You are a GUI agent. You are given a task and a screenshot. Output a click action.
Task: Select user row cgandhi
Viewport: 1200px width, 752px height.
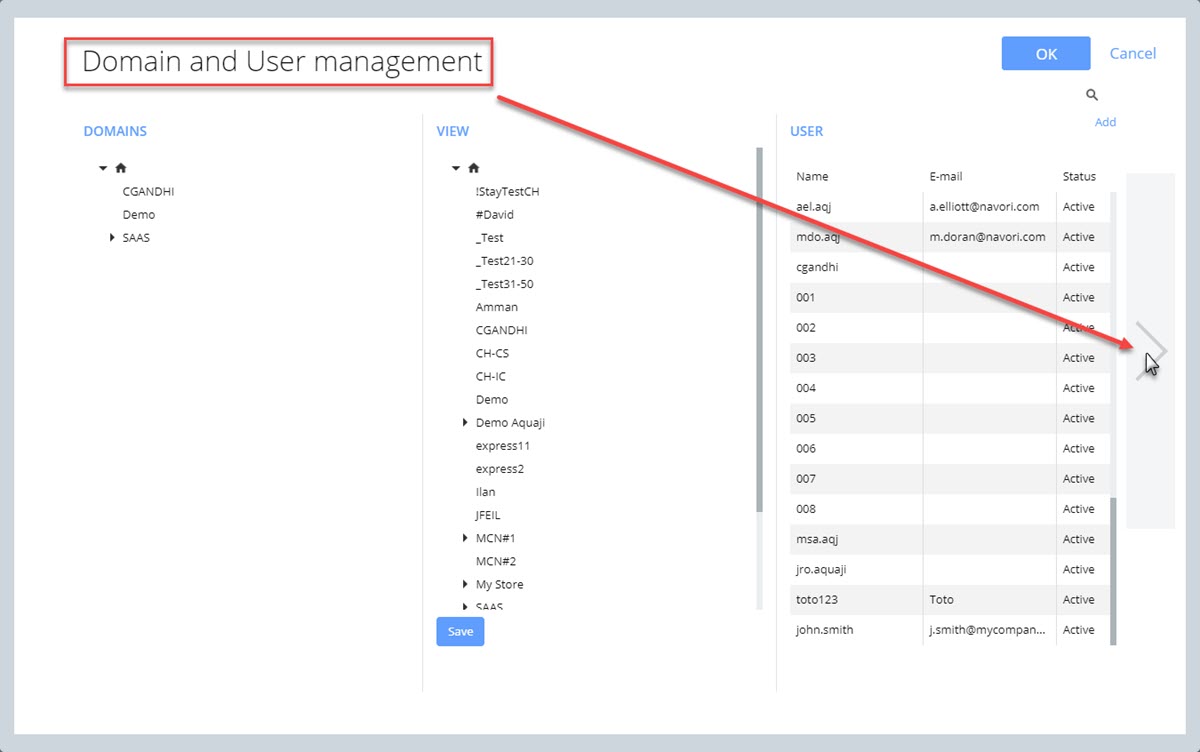(949, 267)
